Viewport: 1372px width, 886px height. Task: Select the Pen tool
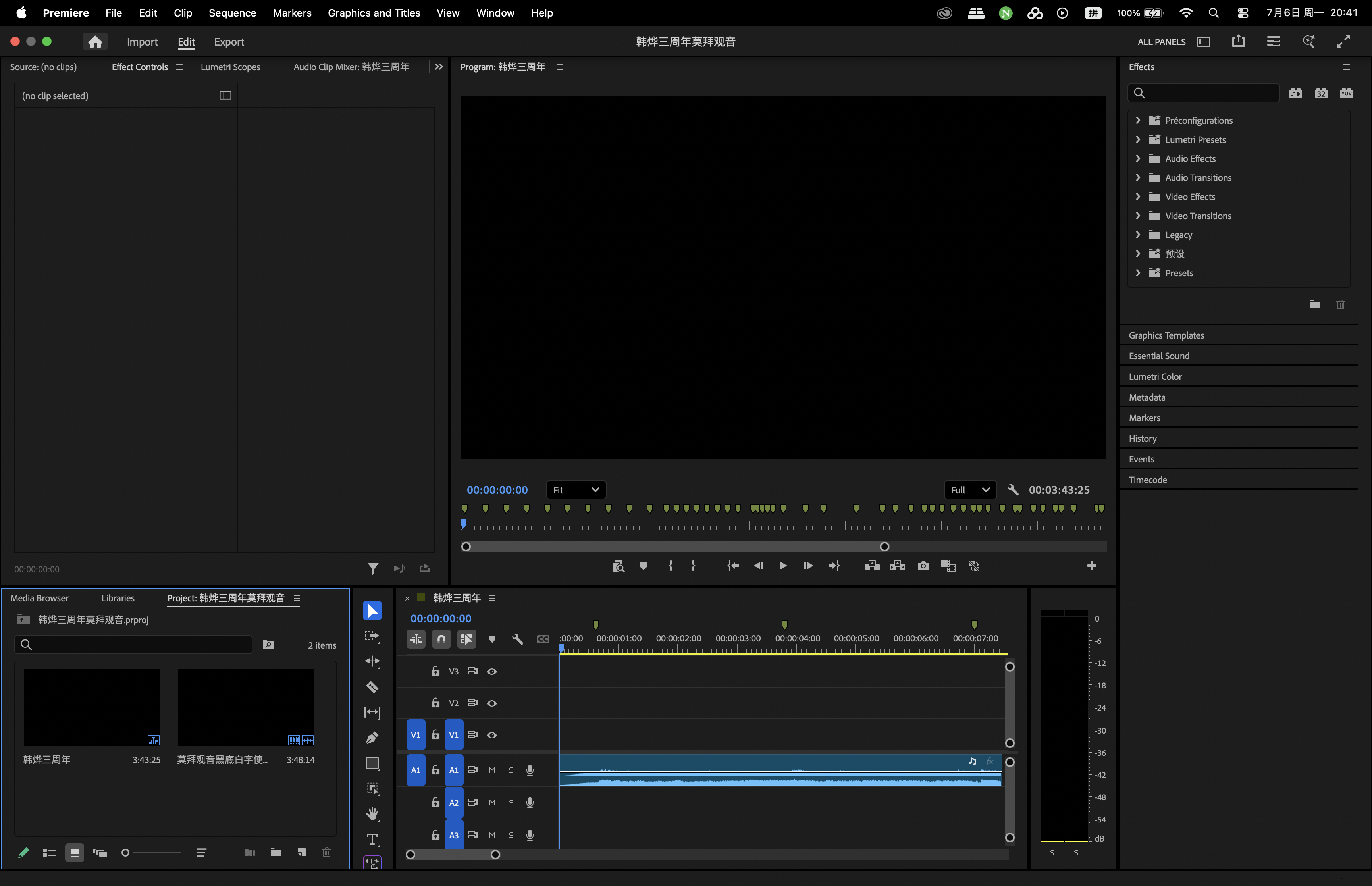click(x=372, y=738)
